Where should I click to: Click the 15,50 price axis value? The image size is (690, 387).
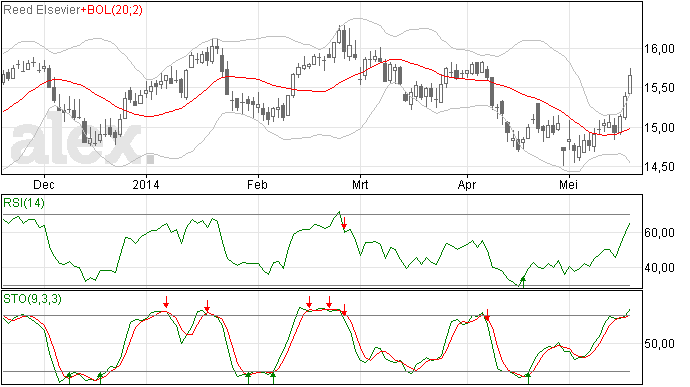[x=659, y=88]
